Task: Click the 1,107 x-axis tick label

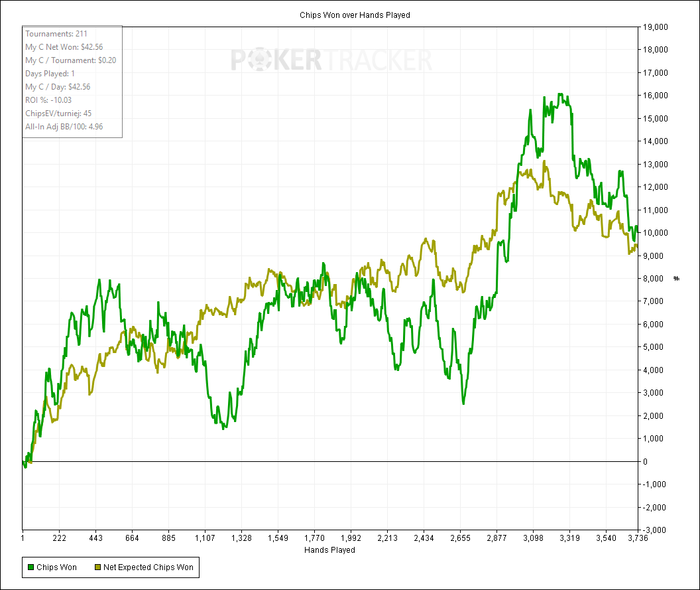Action: click(205, 538)
